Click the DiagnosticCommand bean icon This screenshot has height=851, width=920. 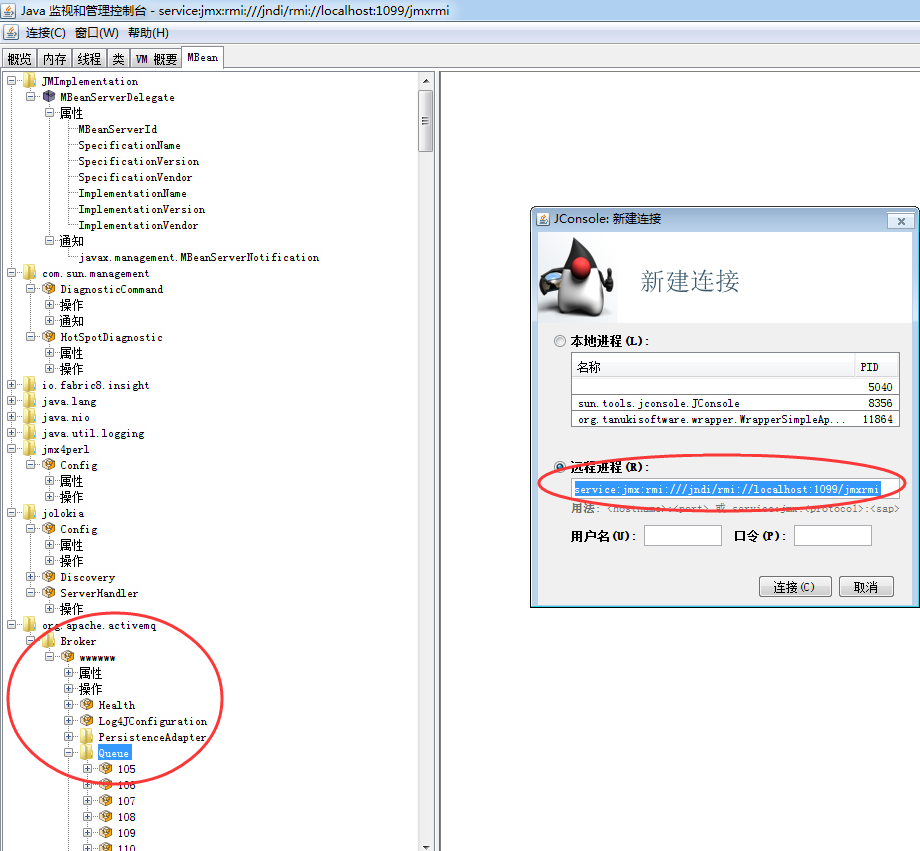[x=49, y=289]
